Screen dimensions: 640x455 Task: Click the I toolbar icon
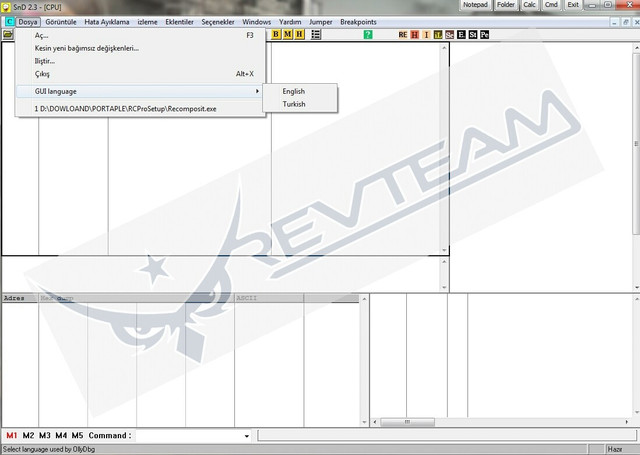pyautogui.click(x=426, y=35)
